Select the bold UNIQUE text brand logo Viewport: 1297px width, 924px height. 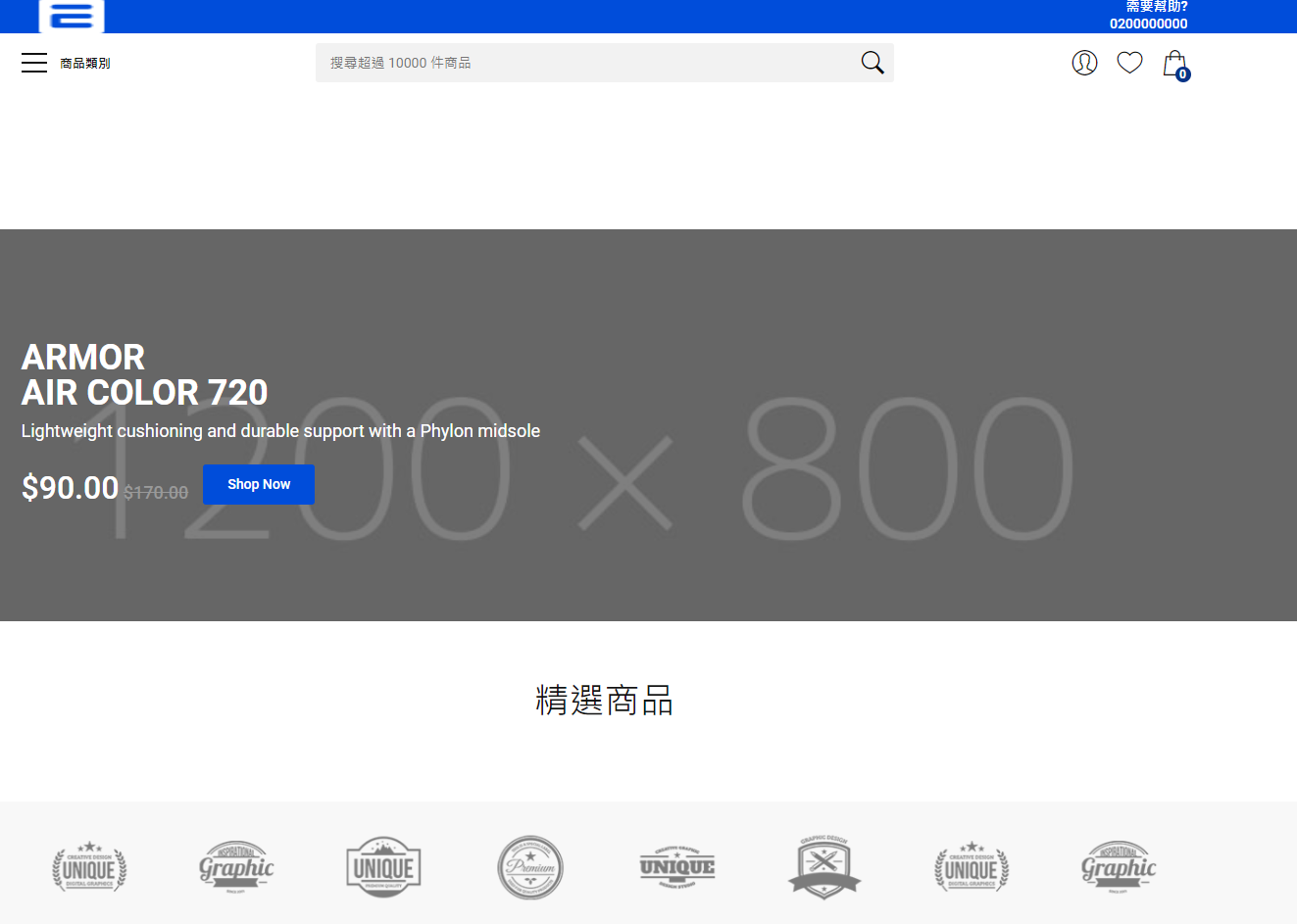[677, 867]
